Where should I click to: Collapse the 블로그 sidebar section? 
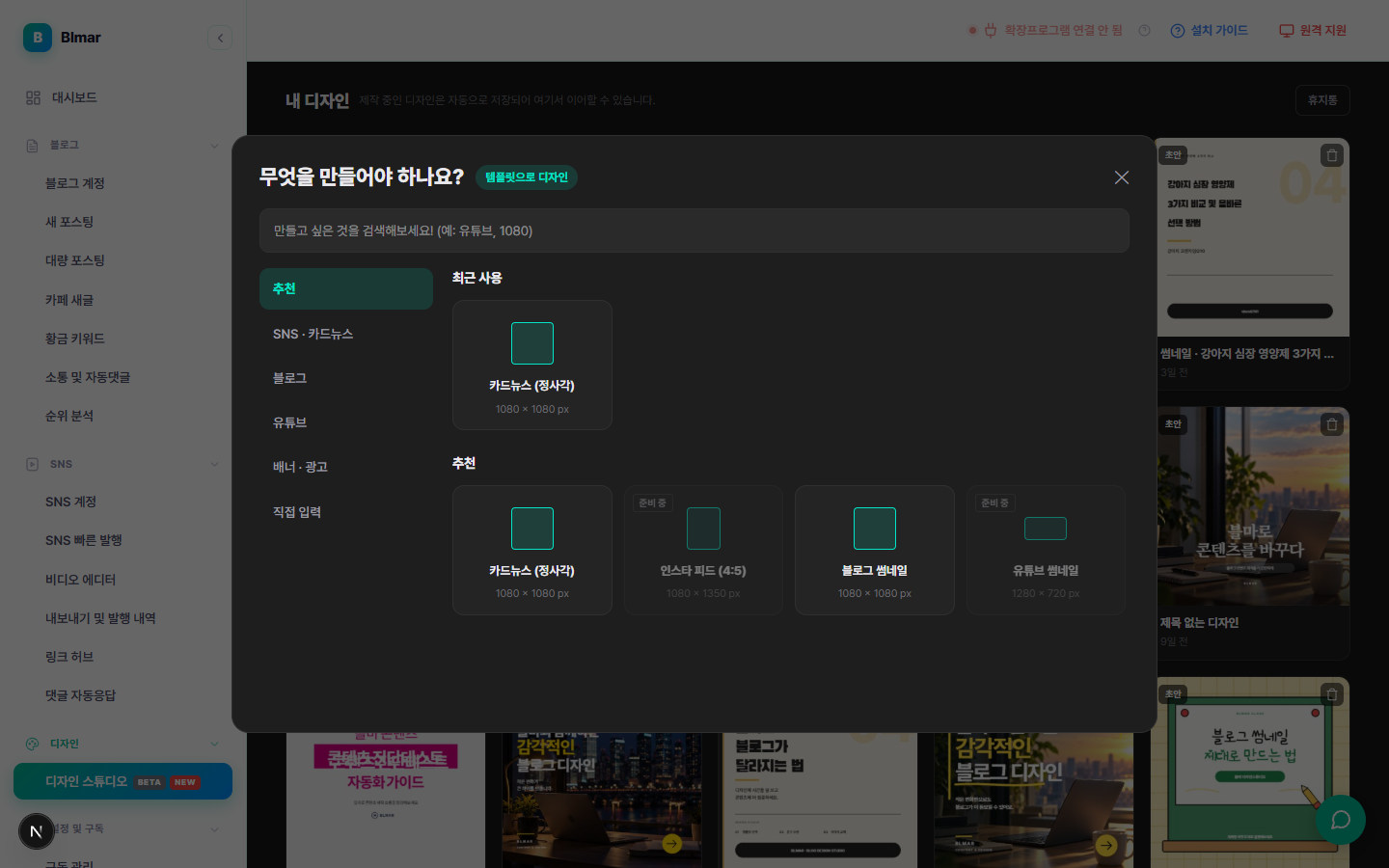pos(214,146)
